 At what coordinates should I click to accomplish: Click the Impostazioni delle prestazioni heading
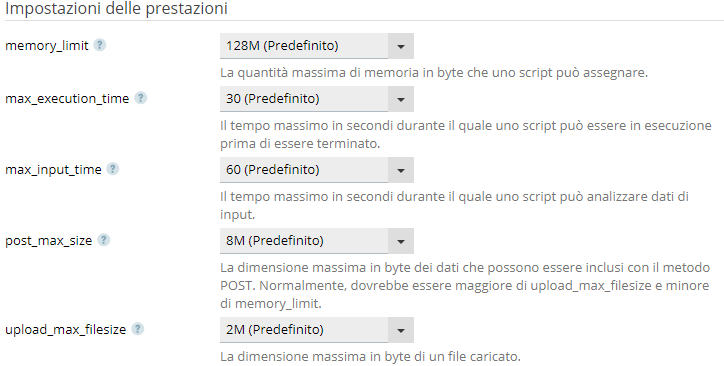(x=116, y=8)
